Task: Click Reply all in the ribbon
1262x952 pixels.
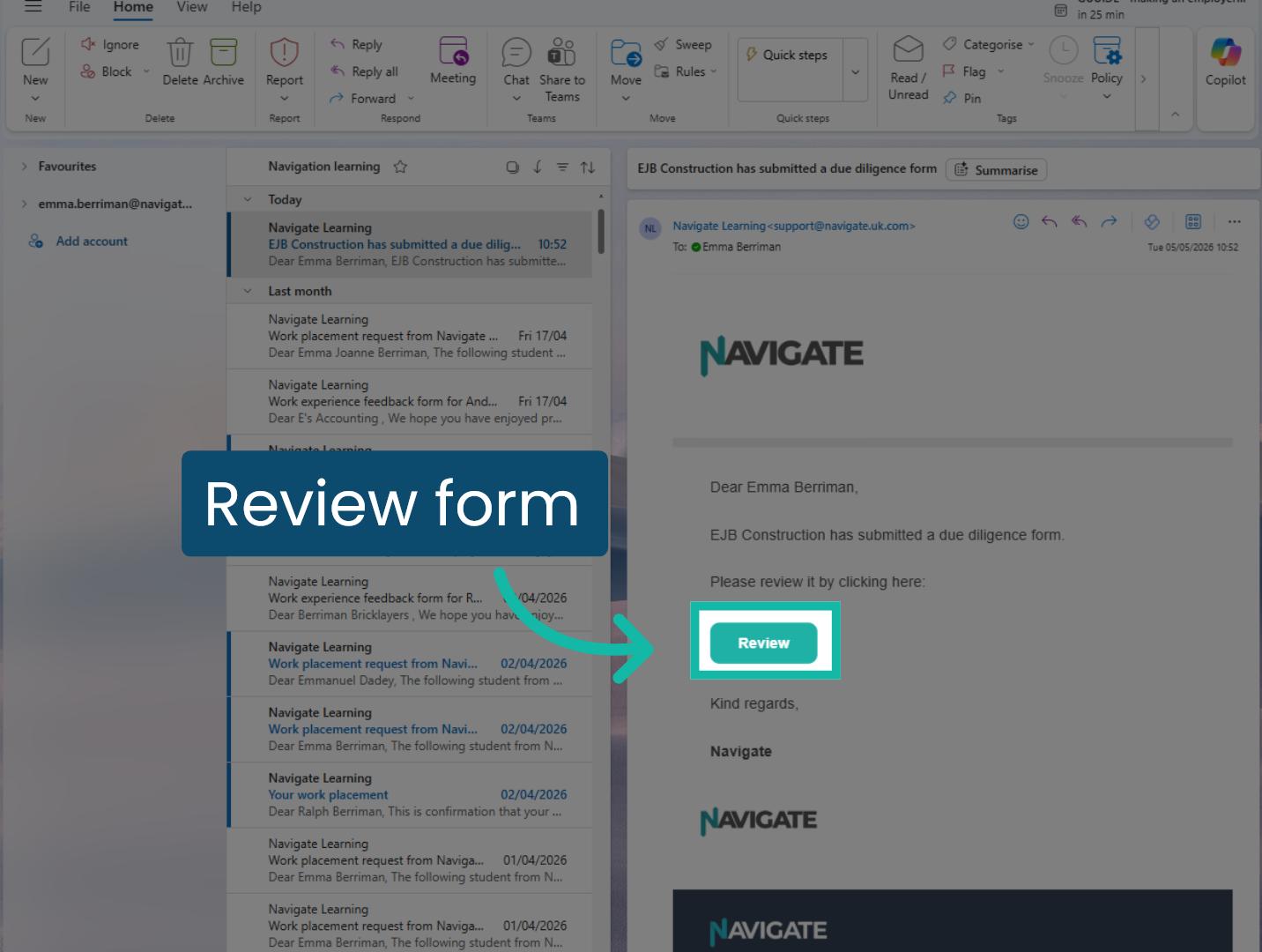Action: point(364,71)
